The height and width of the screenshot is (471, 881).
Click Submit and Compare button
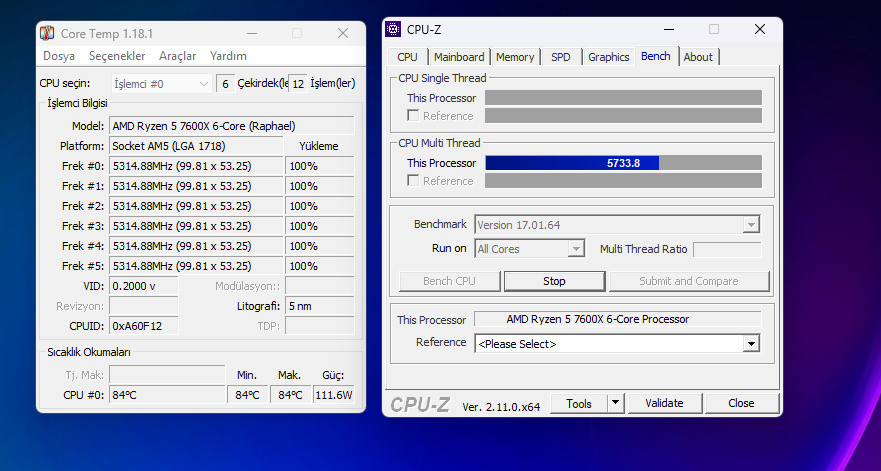(x=689, y=281)
